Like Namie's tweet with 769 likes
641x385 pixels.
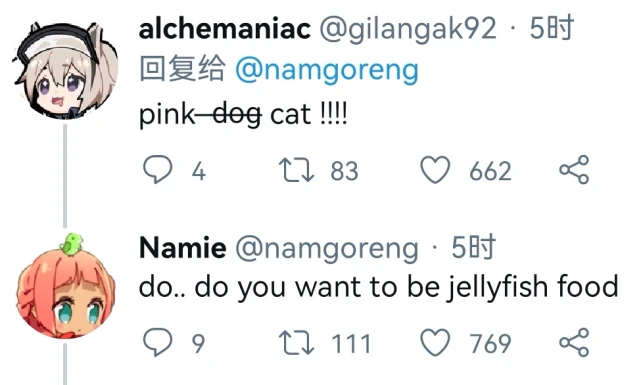click(435, 342)
